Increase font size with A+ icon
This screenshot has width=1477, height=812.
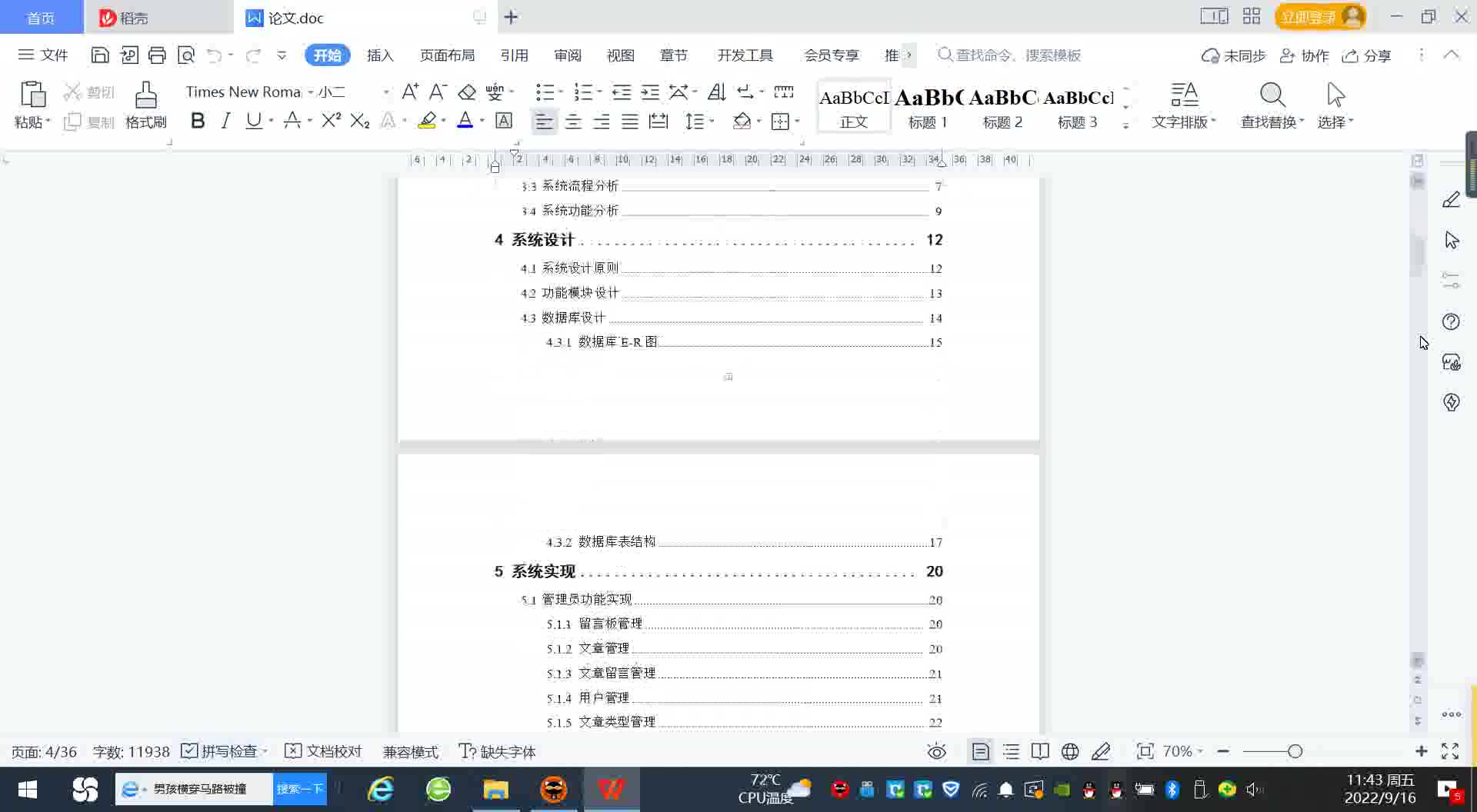tap(410, 92)
